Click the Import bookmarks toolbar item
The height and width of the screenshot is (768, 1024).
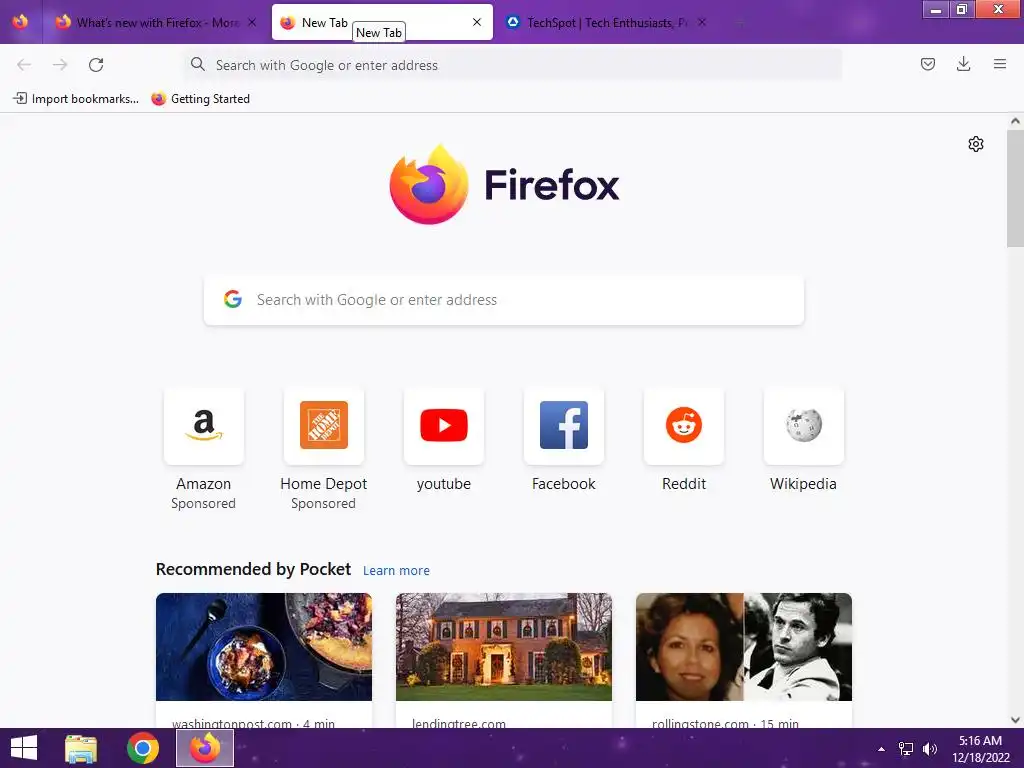click(76, 99)
